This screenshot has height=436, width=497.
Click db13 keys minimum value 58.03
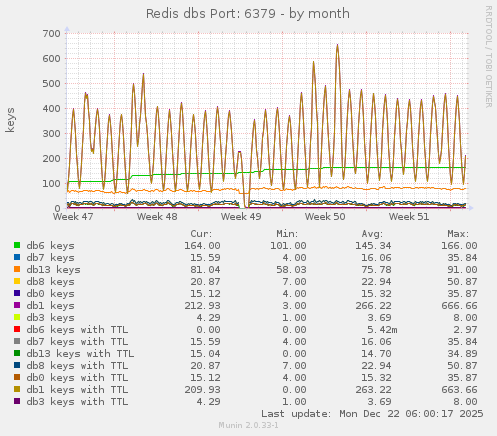[291, 270]
